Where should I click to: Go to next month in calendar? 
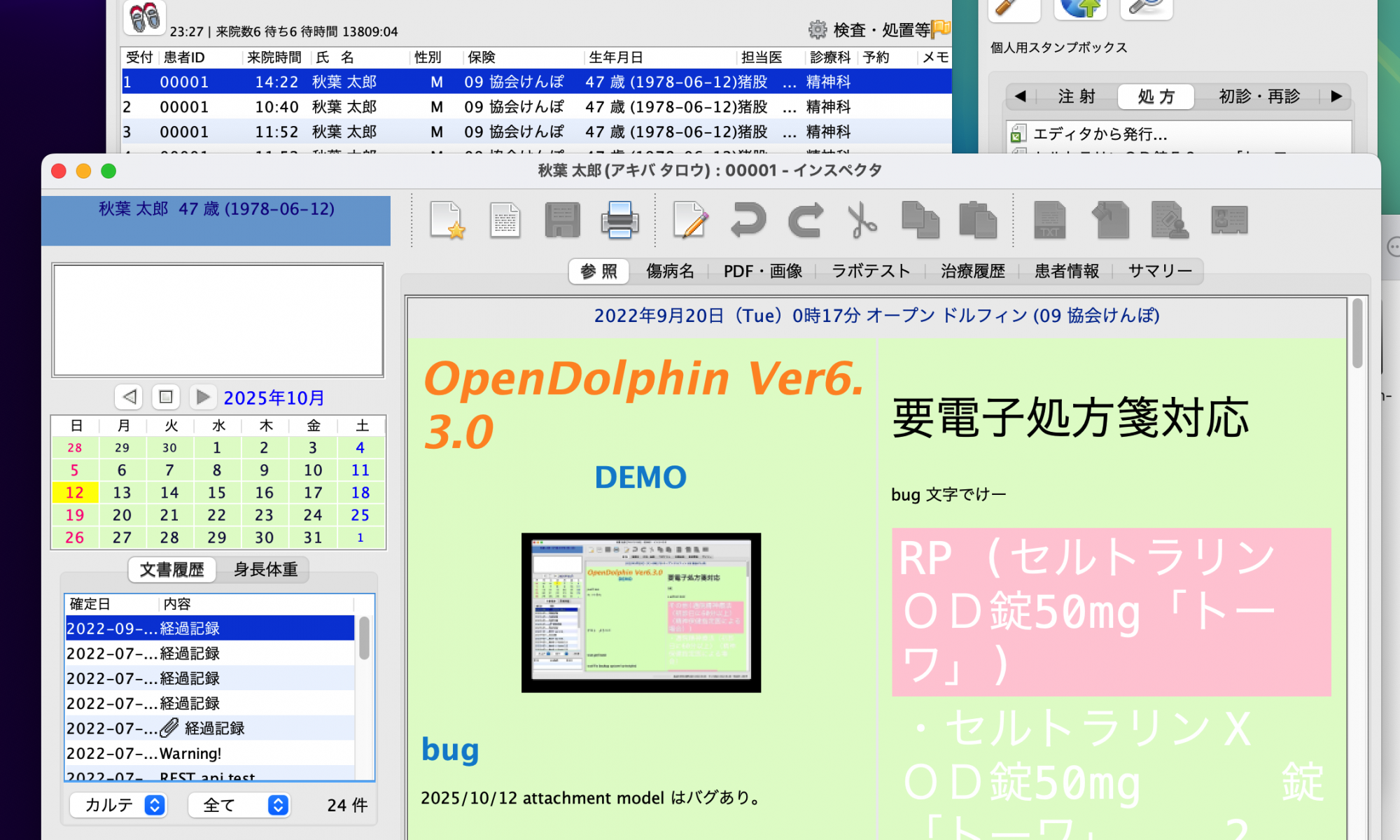point(202,397)
